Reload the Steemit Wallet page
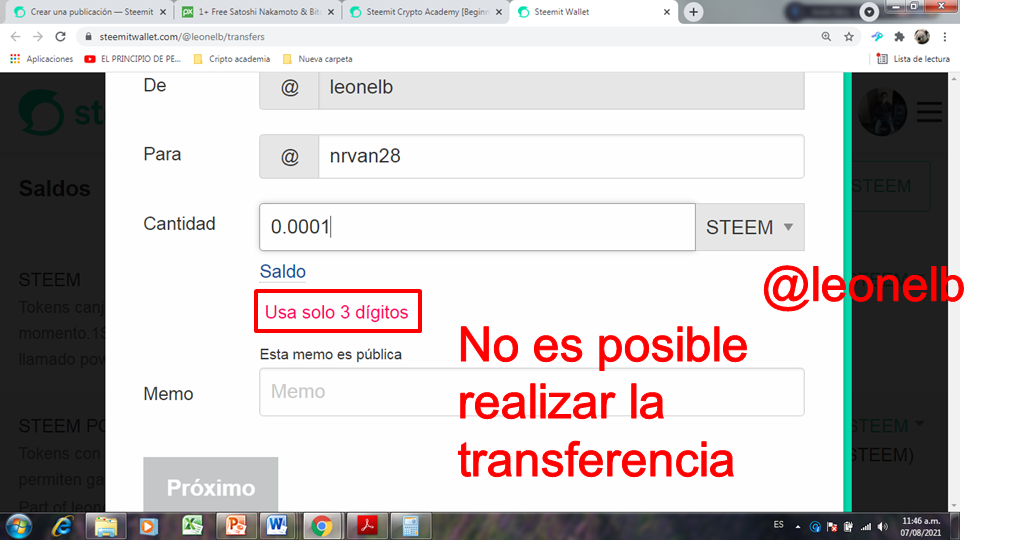The height and width of the screenshot is (540, 1024). tap(60, 37)
